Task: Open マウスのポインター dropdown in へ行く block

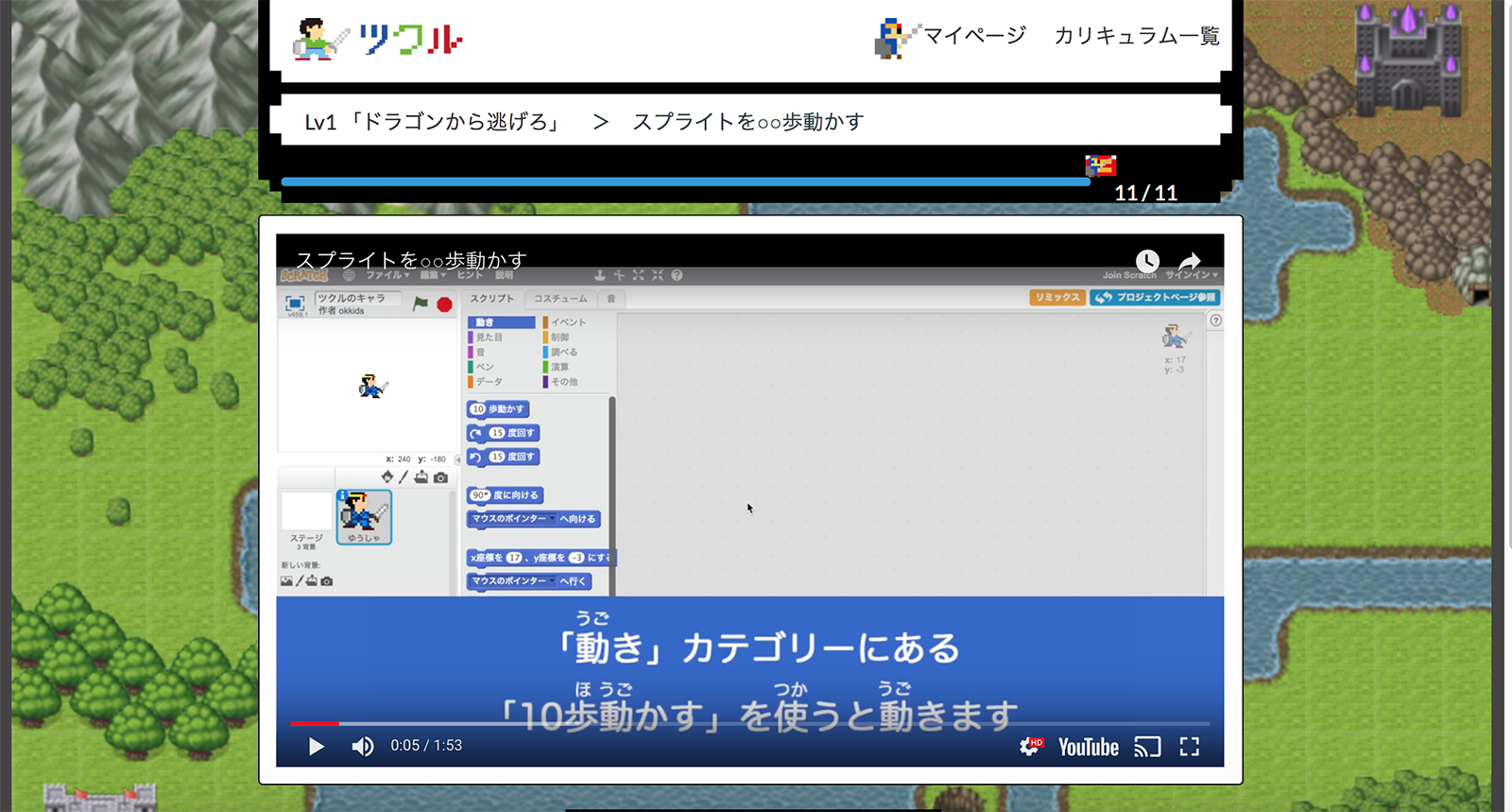Action: click(513, 581)
